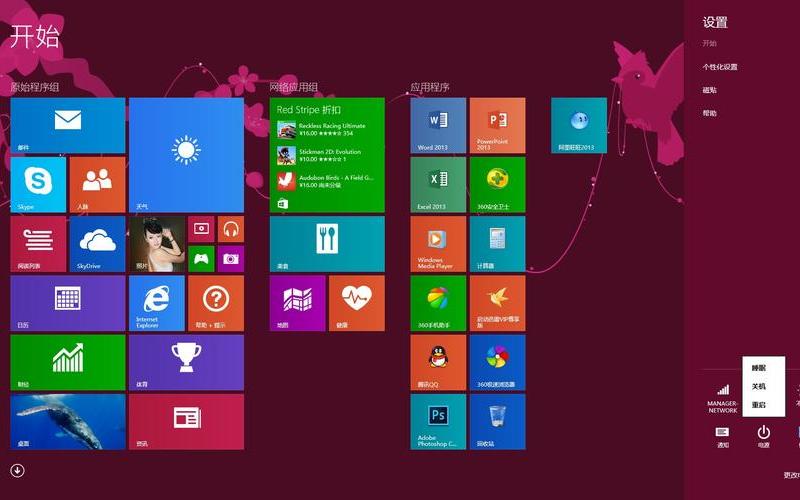
Task: Open the Sports trophy tile
Action: [x=186, y=362]
